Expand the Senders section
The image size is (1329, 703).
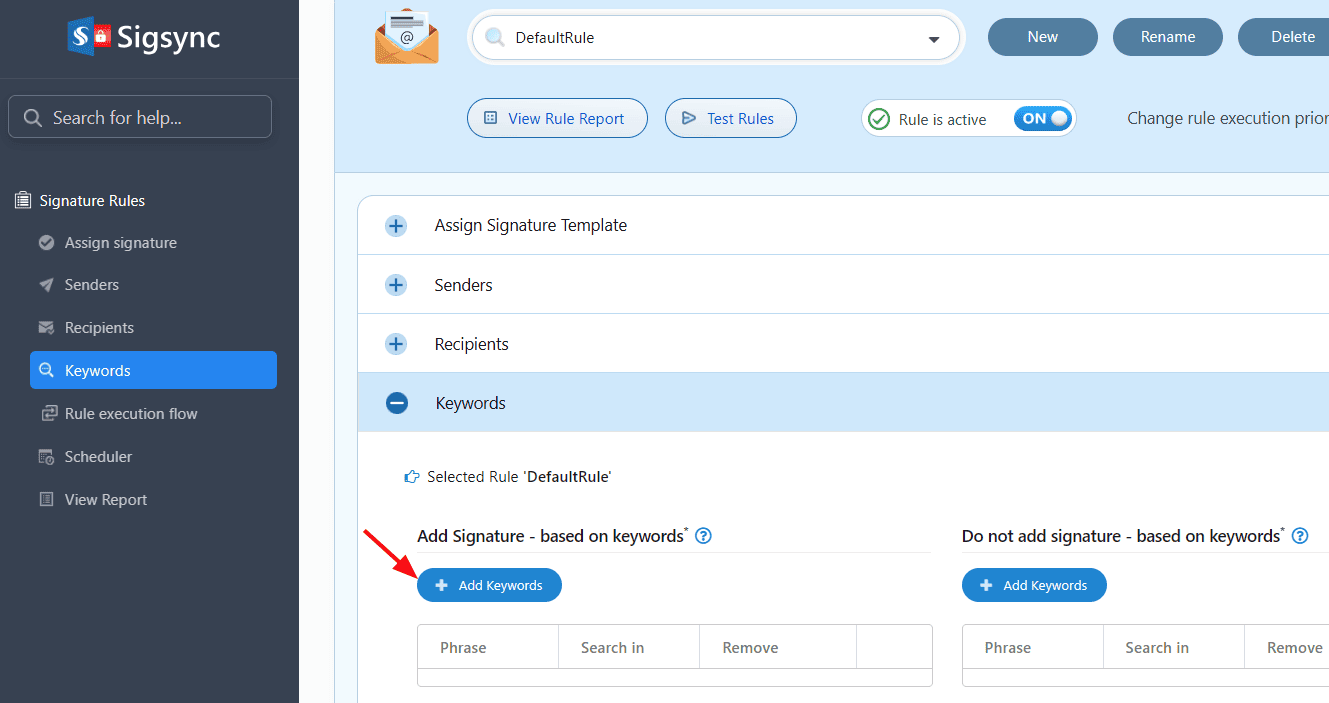[x=396, y=285]
